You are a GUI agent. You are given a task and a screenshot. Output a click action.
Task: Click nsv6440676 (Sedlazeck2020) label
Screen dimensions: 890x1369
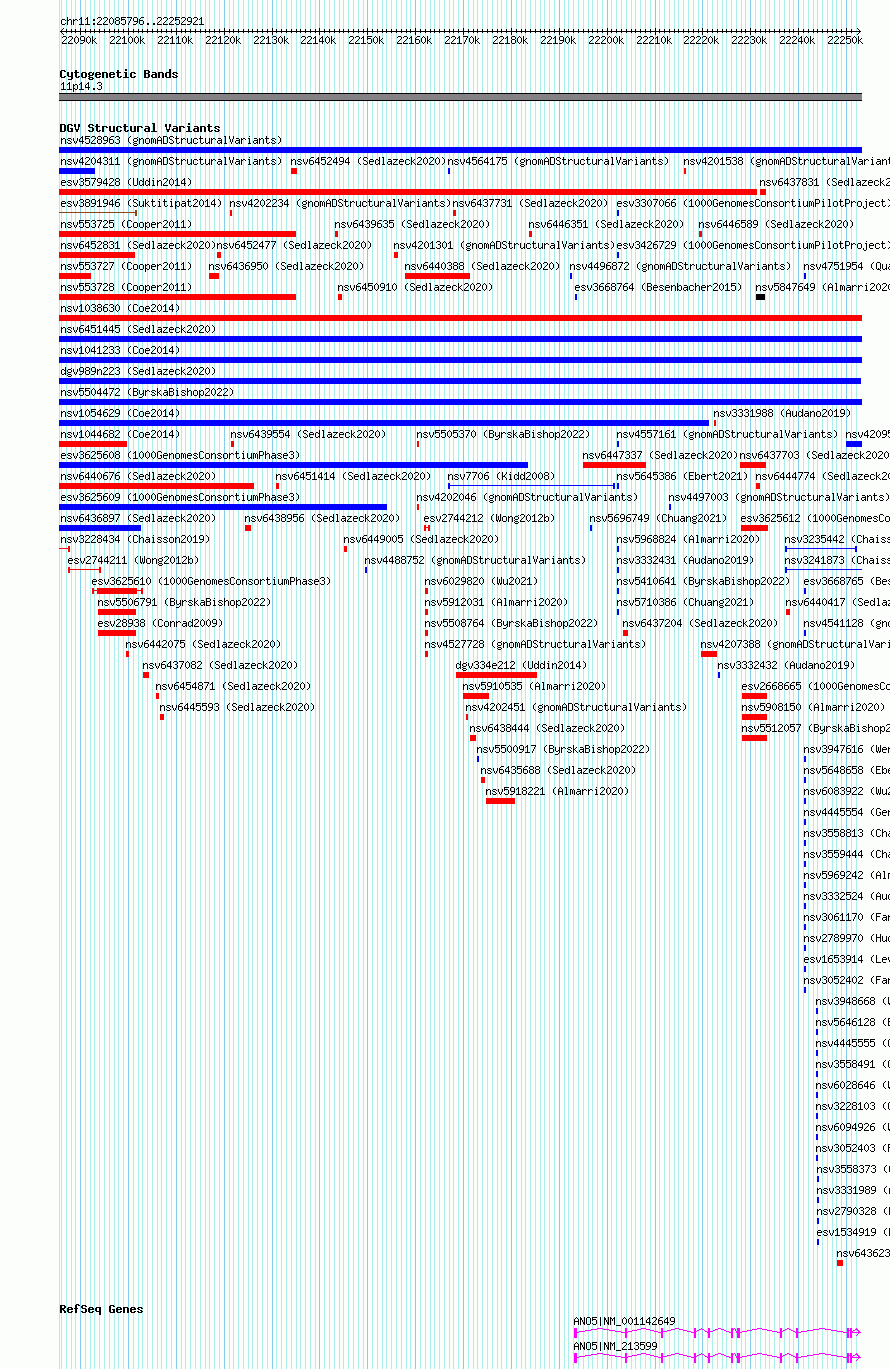tap(138, 476)
